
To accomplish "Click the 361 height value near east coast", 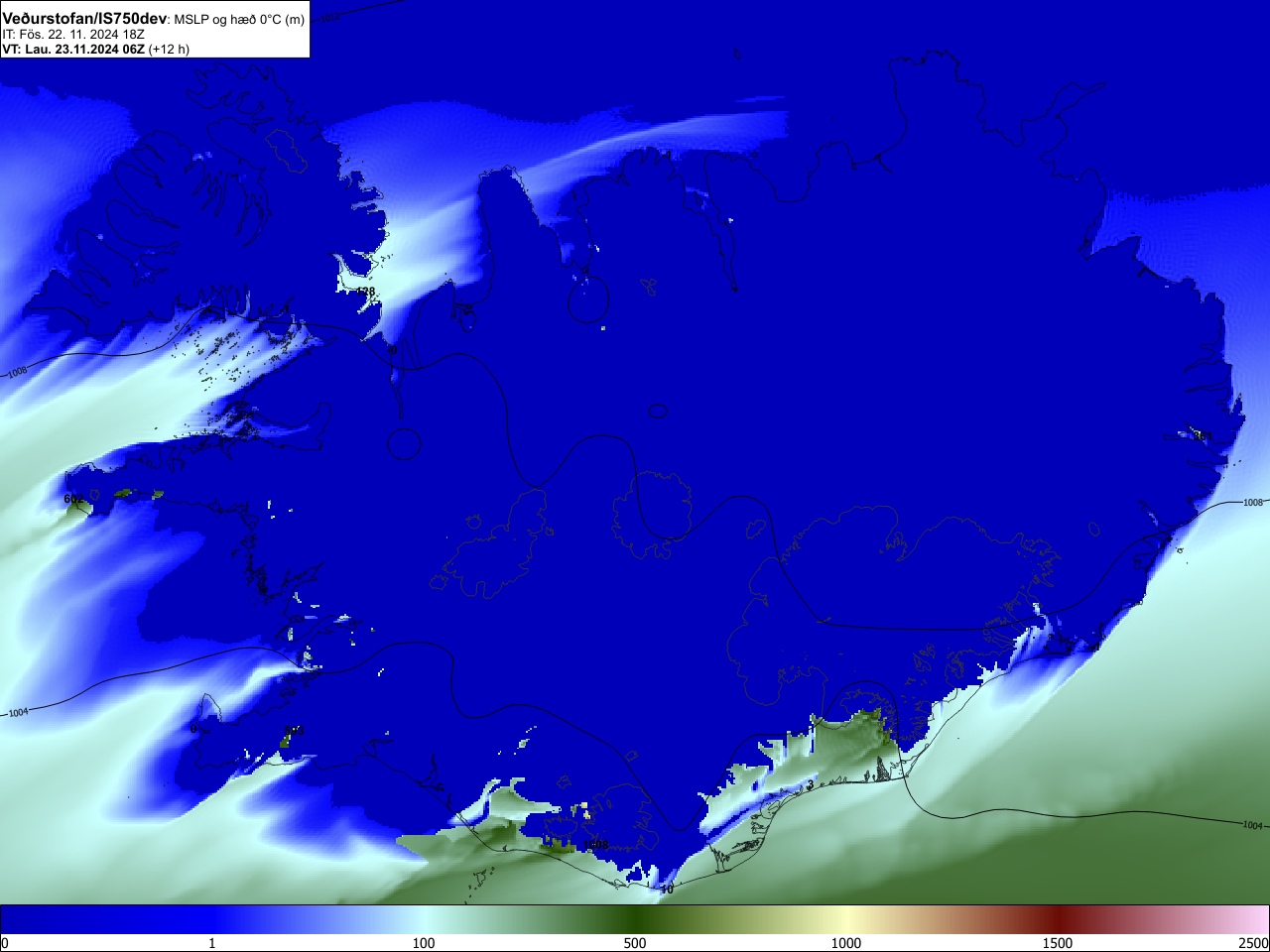I will coord(1203,435).
